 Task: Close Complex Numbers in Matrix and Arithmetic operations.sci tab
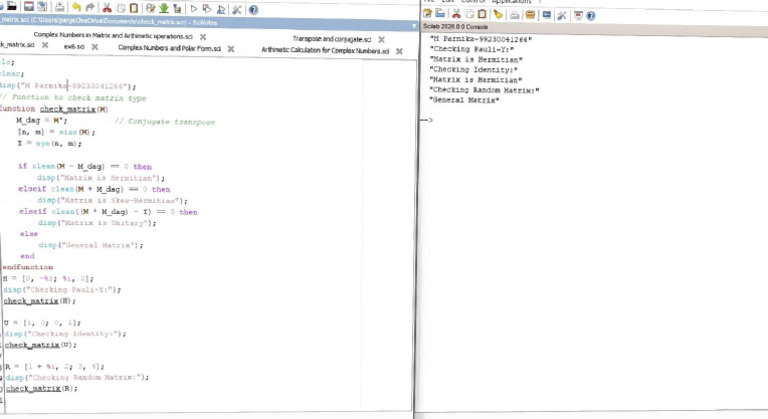point(203,37)
